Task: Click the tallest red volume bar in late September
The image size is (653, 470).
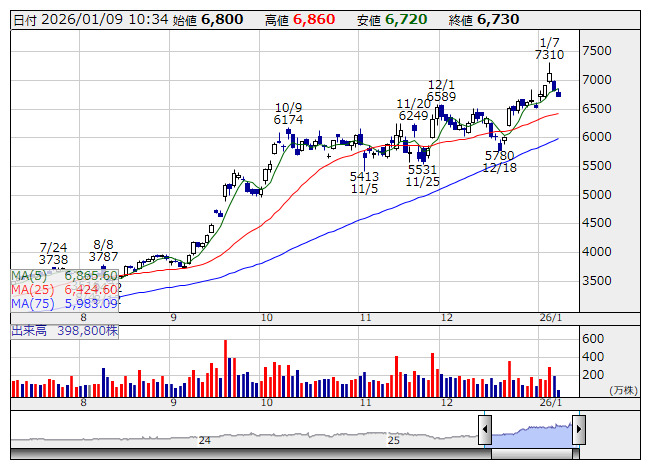Action: click(x=225, y=368)
